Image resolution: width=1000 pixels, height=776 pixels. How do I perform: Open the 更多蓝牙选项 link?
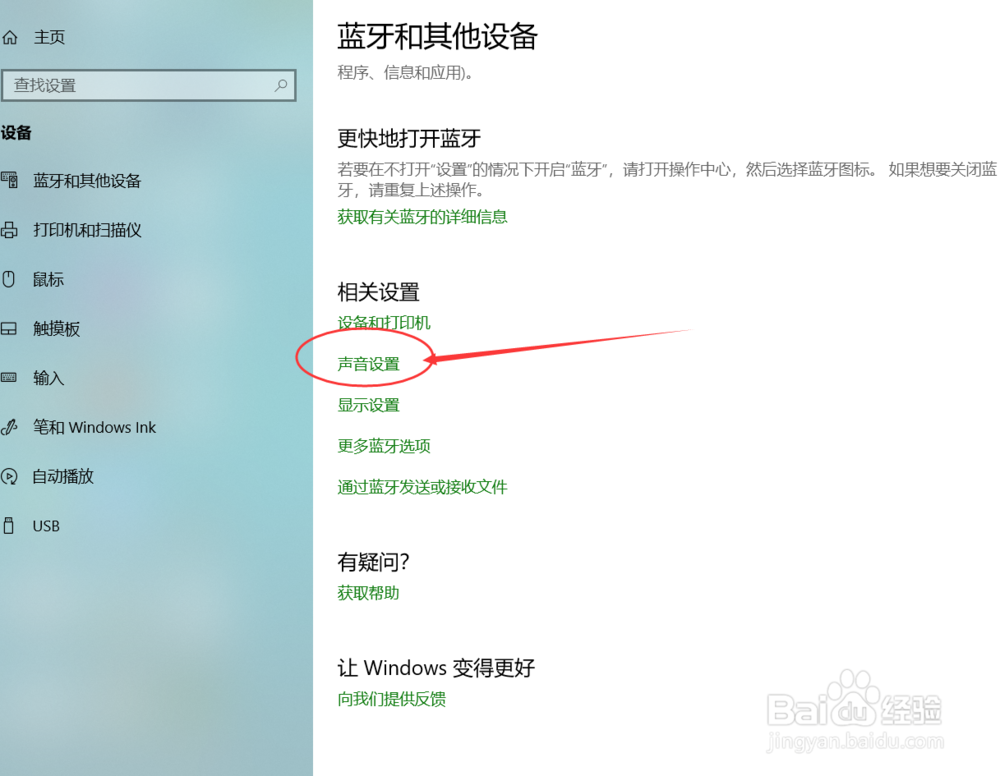tap(384, 446)
